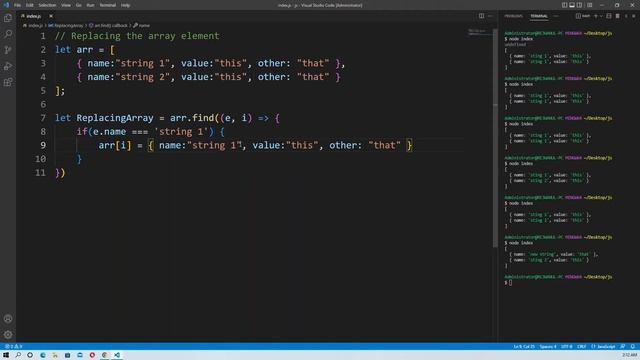Open the Terminal menu

coord(108,5)
